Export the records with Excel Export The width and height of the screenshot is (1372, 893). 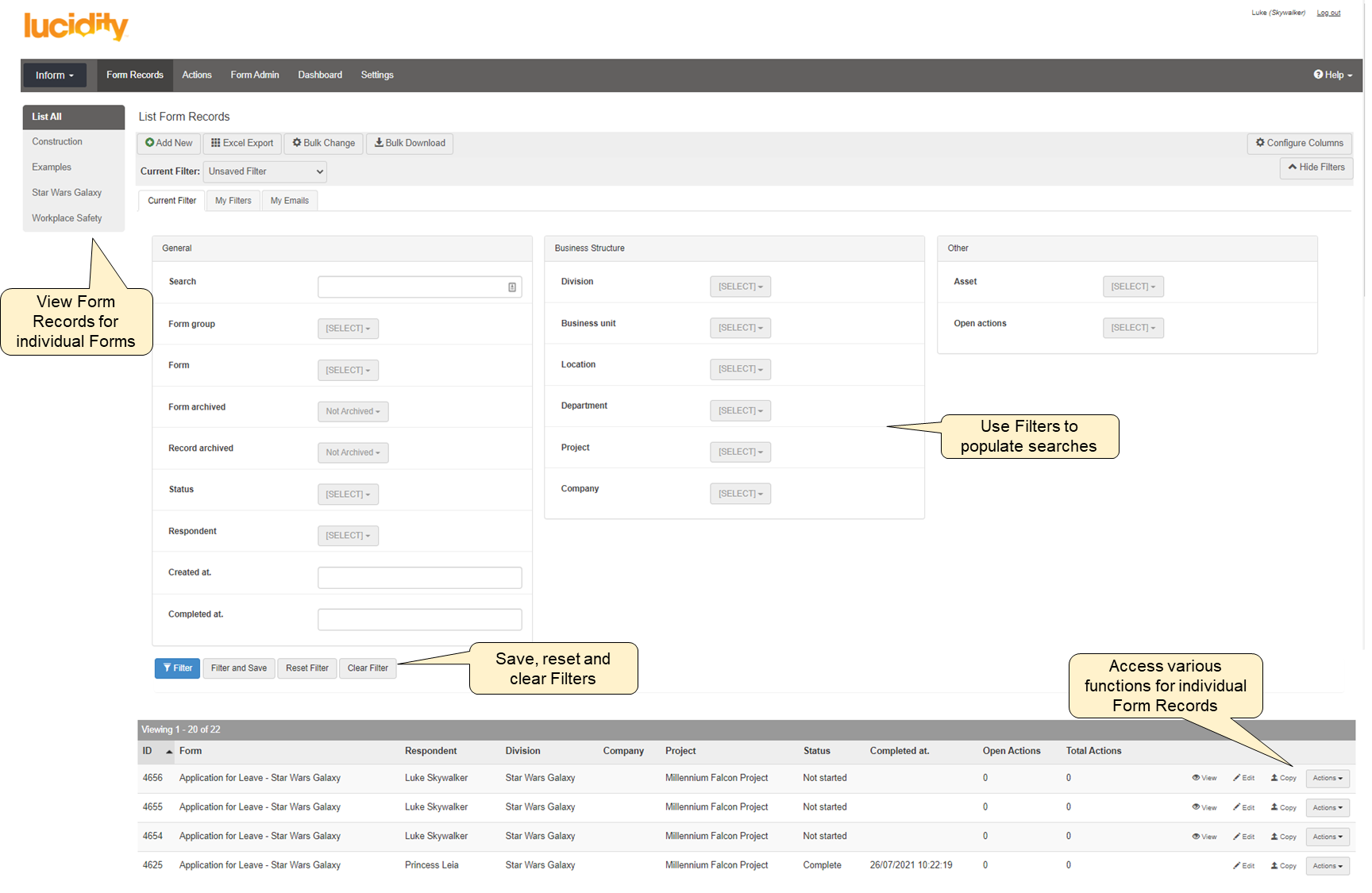click(242, 143)
